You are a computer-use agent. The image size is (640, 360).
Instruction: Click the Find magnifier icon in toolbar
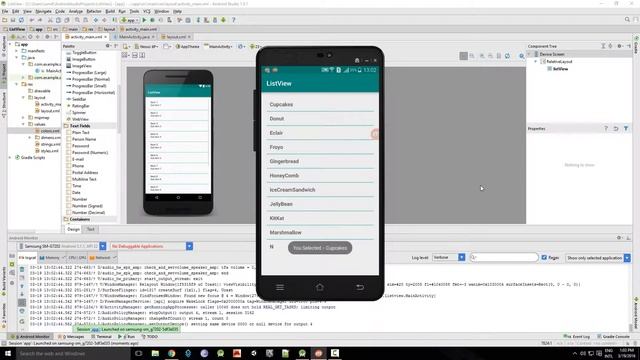(x=77, y=20)
